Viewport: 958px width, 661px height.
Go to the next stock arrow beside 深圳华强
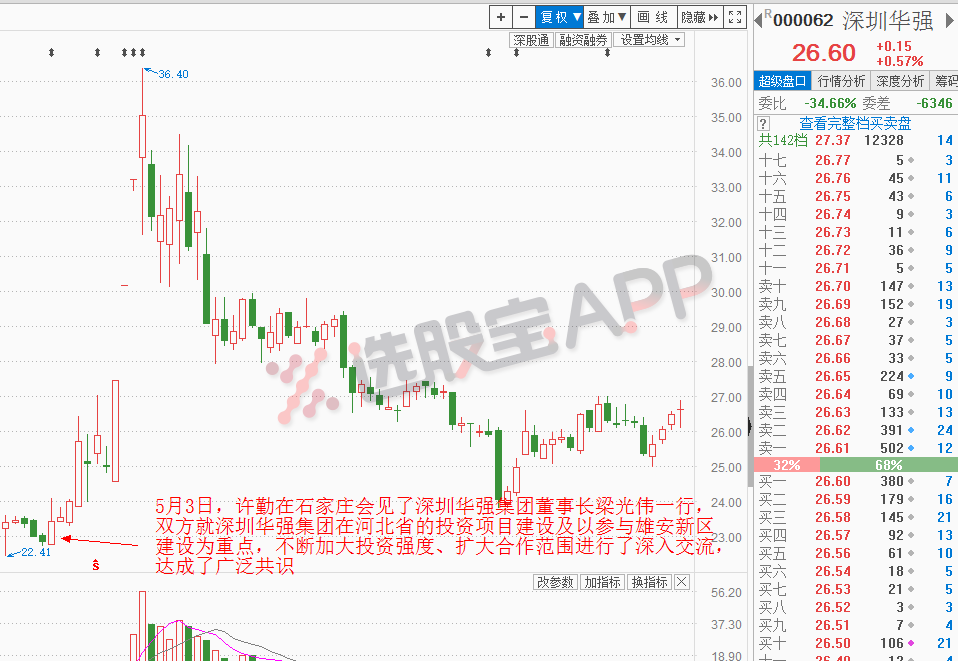[950, 20]
